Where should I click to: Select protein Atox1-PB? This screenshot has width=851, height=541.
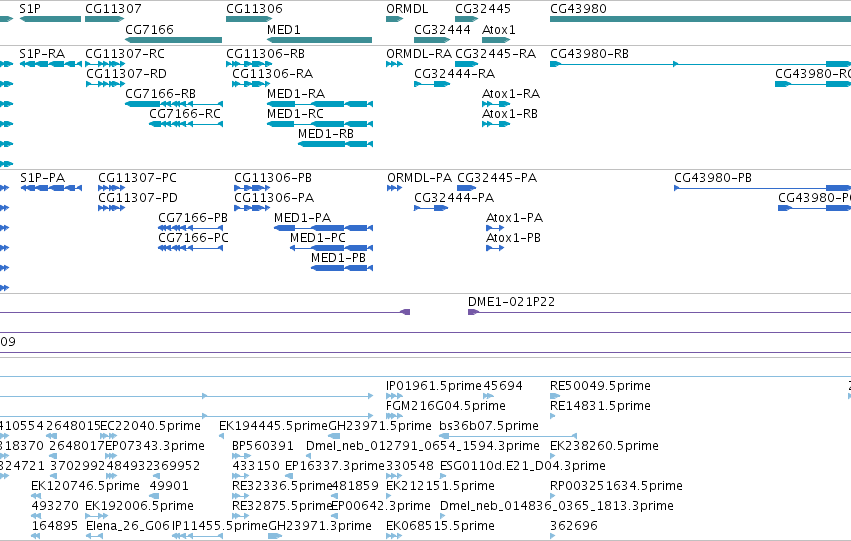[495, 249]
